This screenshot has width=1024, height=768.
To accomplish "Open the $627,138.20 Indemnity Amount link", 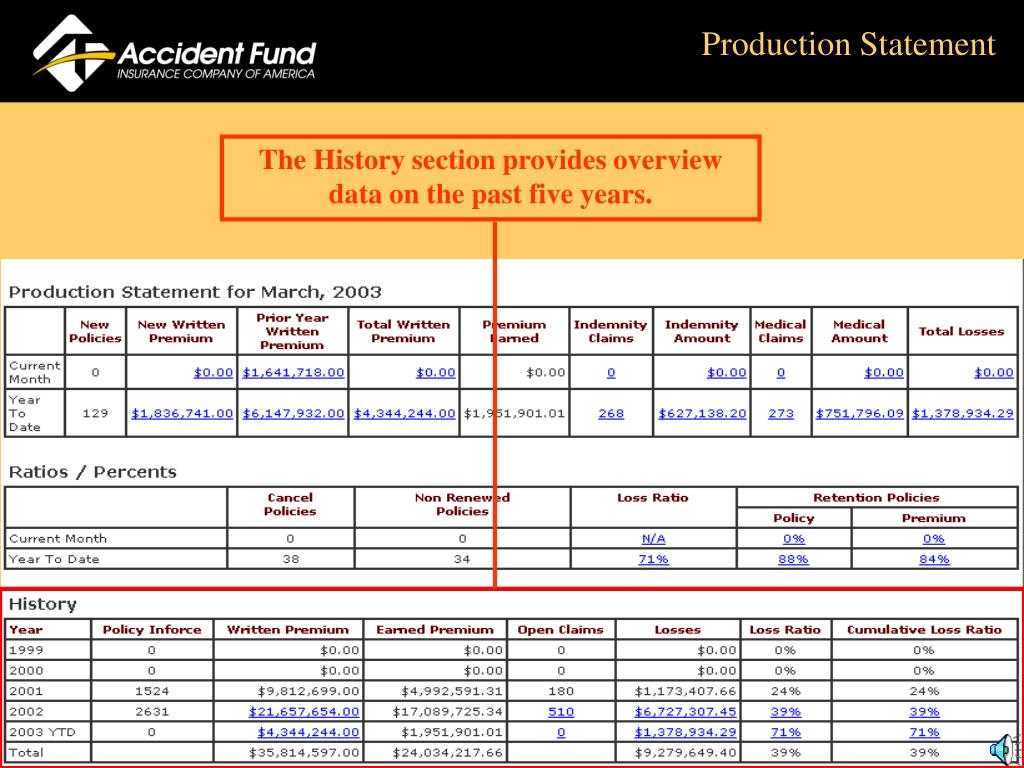I will [702, 413].
